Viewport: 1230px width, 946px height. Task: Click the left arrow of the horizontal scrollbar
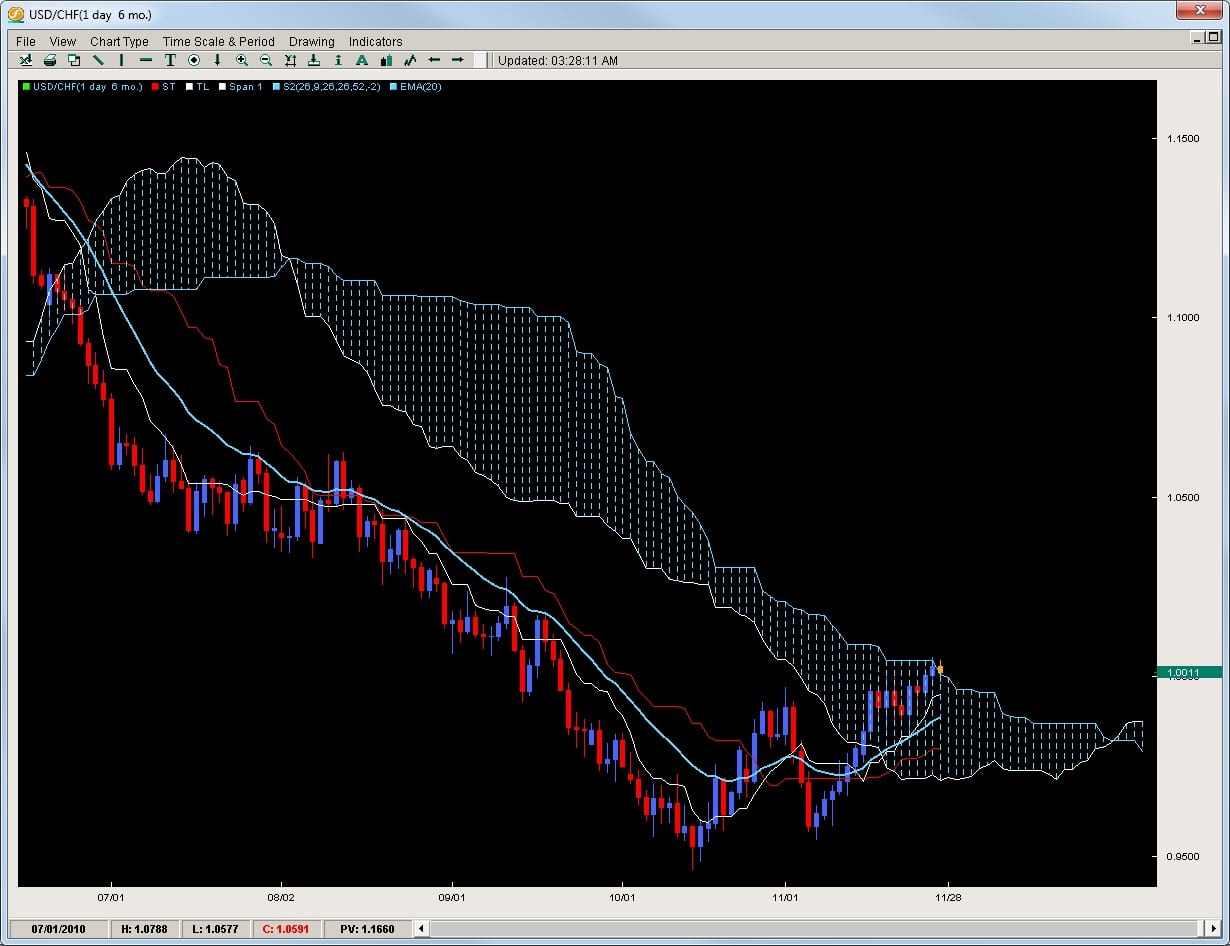coord(423,929)
